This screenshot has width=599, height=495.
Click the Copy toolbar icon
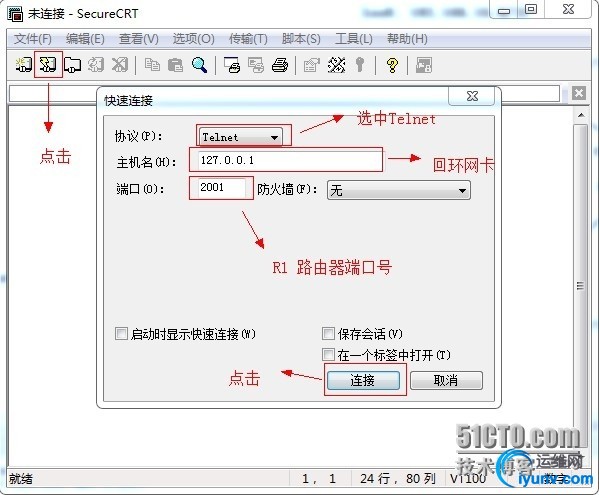coord(152,65)
